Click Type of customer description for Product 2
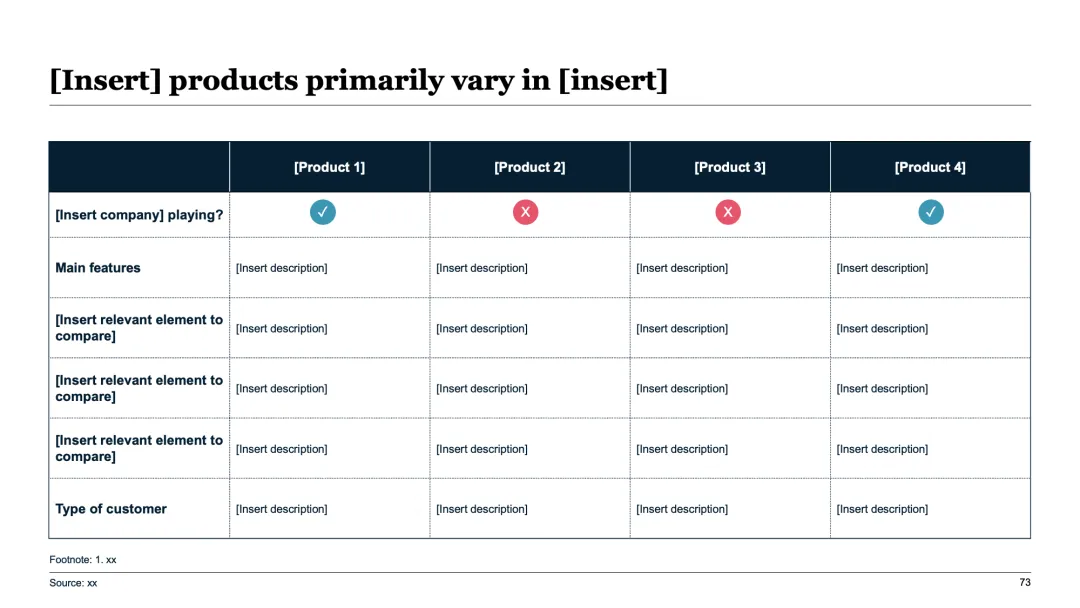Image resolution: width=1080 pixels, height=608 pixels. click(482, 509)
